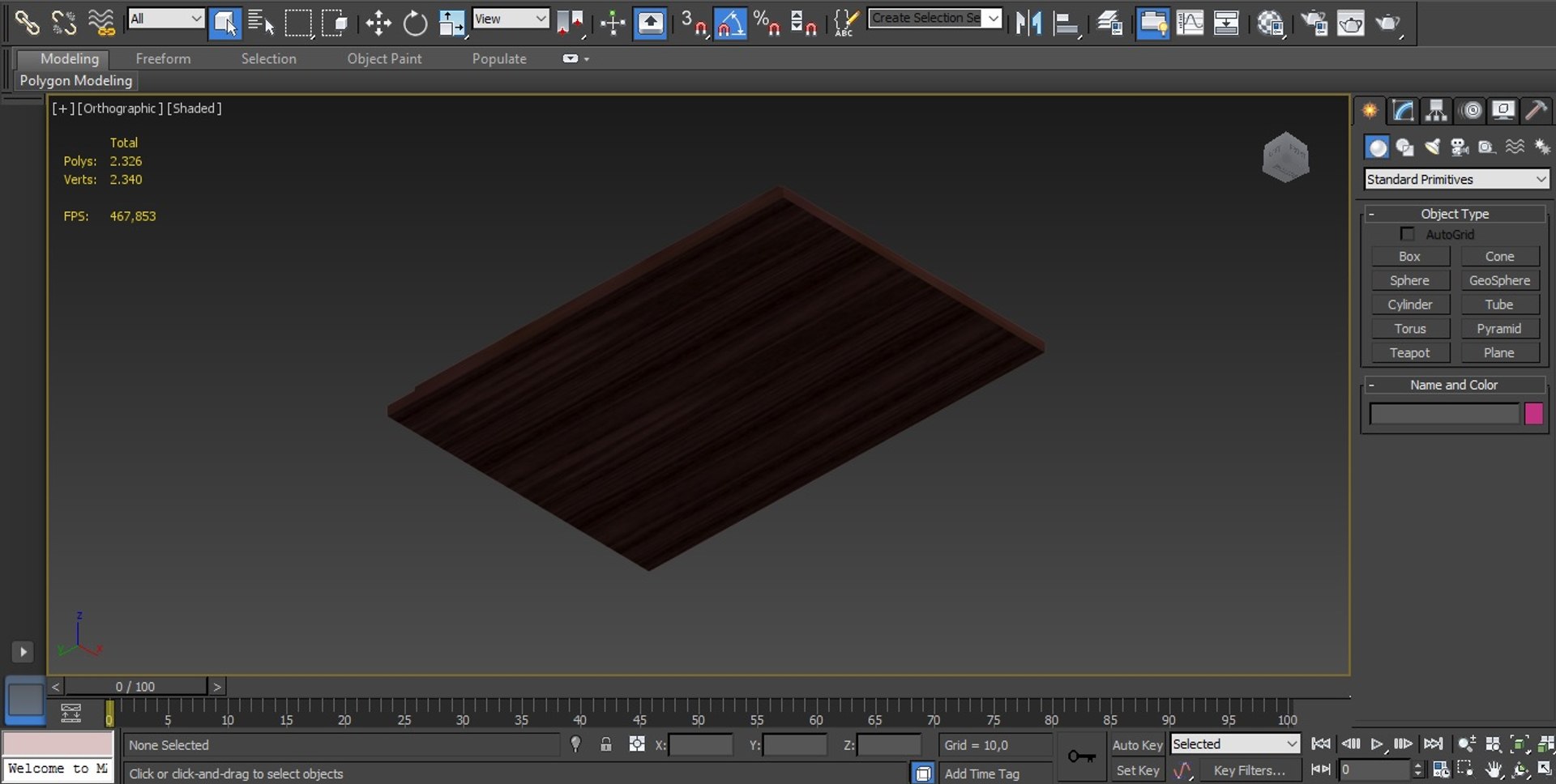Click the Play Animation button
The width and height of the screenshot is (1556, 784).
pyautogui.click(x=1376, y=744)
